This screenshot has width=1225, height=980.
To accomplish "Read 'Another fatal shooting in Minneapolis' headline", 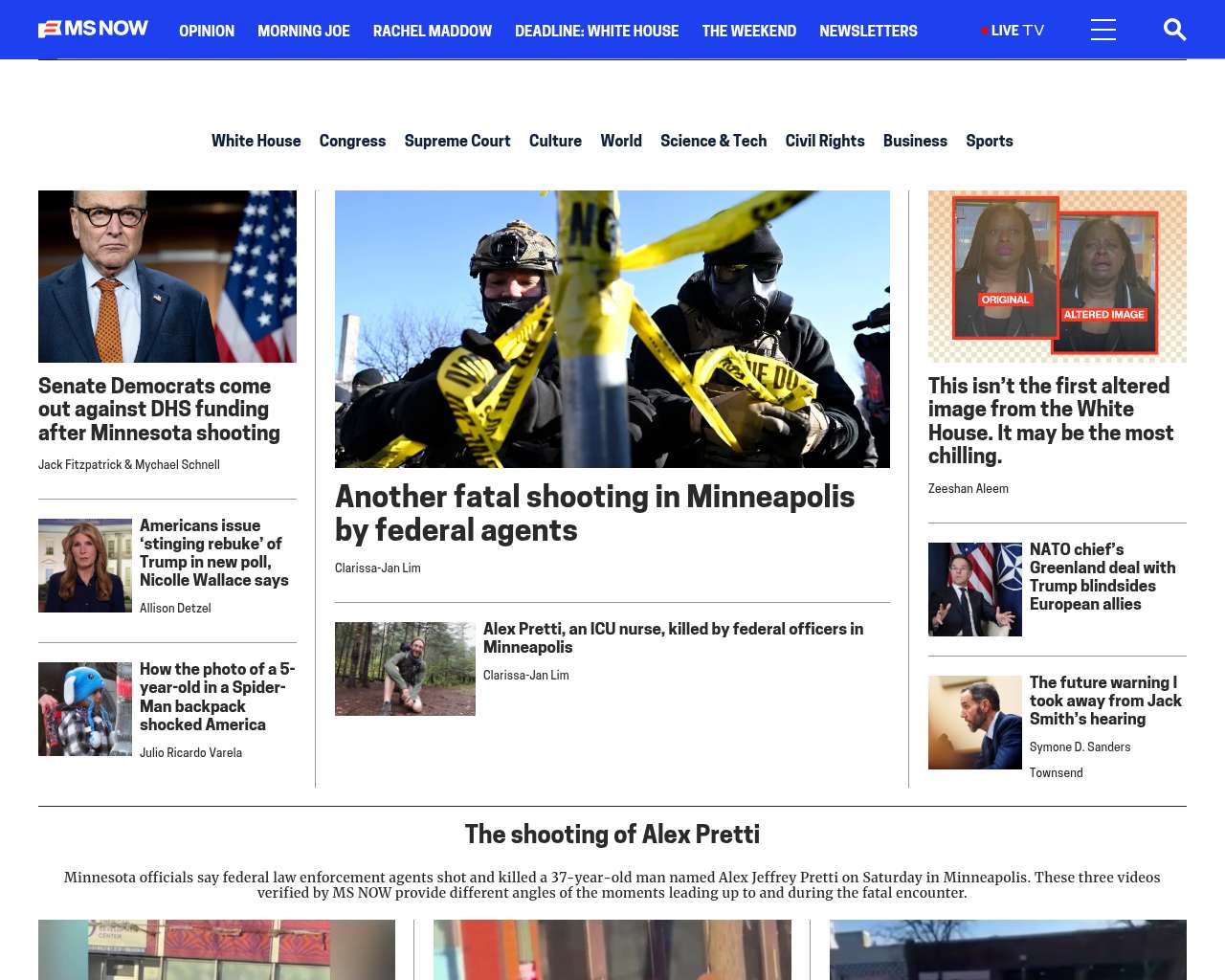I will click(594, 513).
